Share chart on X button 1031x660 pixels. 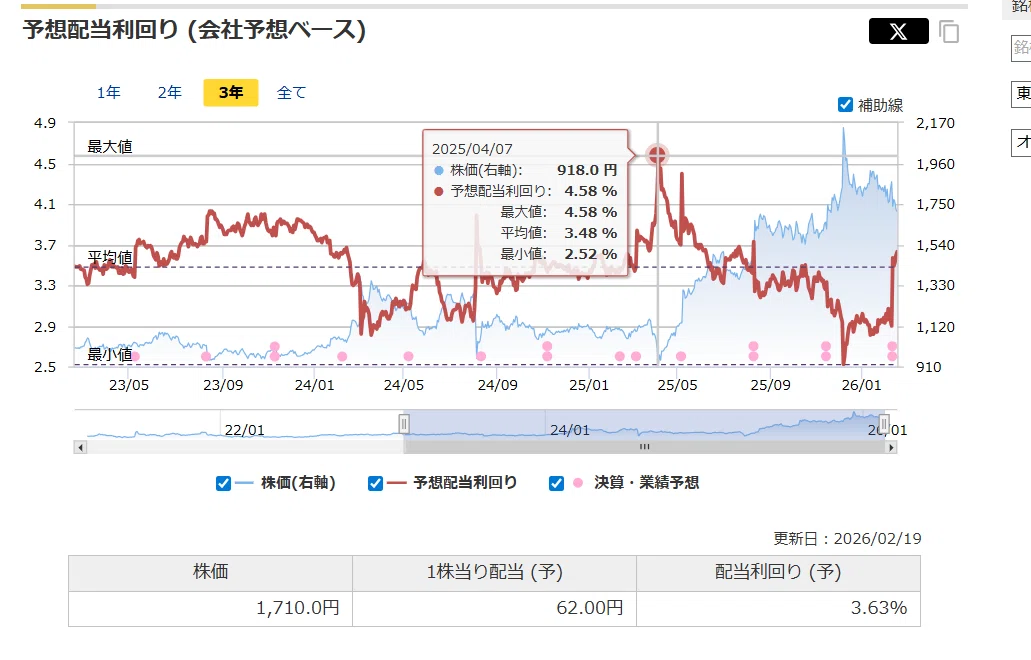tap(898, 31)
